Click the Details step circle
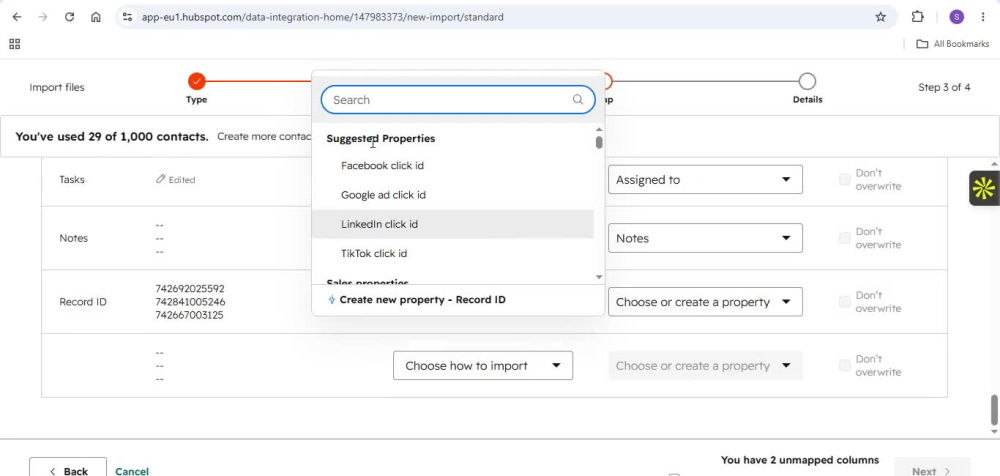Image resolution: width=1000 pixels, height=476 pixels. pyautogui.click(x=807, y=81)
